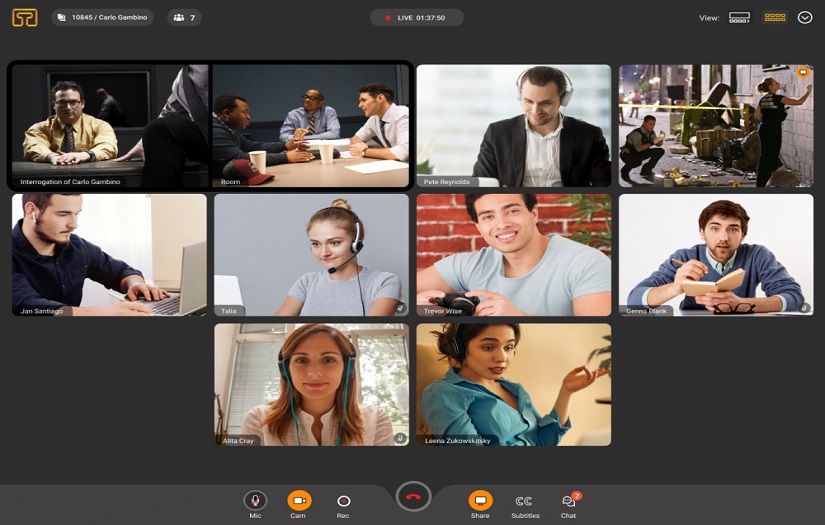Click the muted mic icon on Alita Cray's tile
The height and width of the screenshot is (525, 825).
point(401,438)
